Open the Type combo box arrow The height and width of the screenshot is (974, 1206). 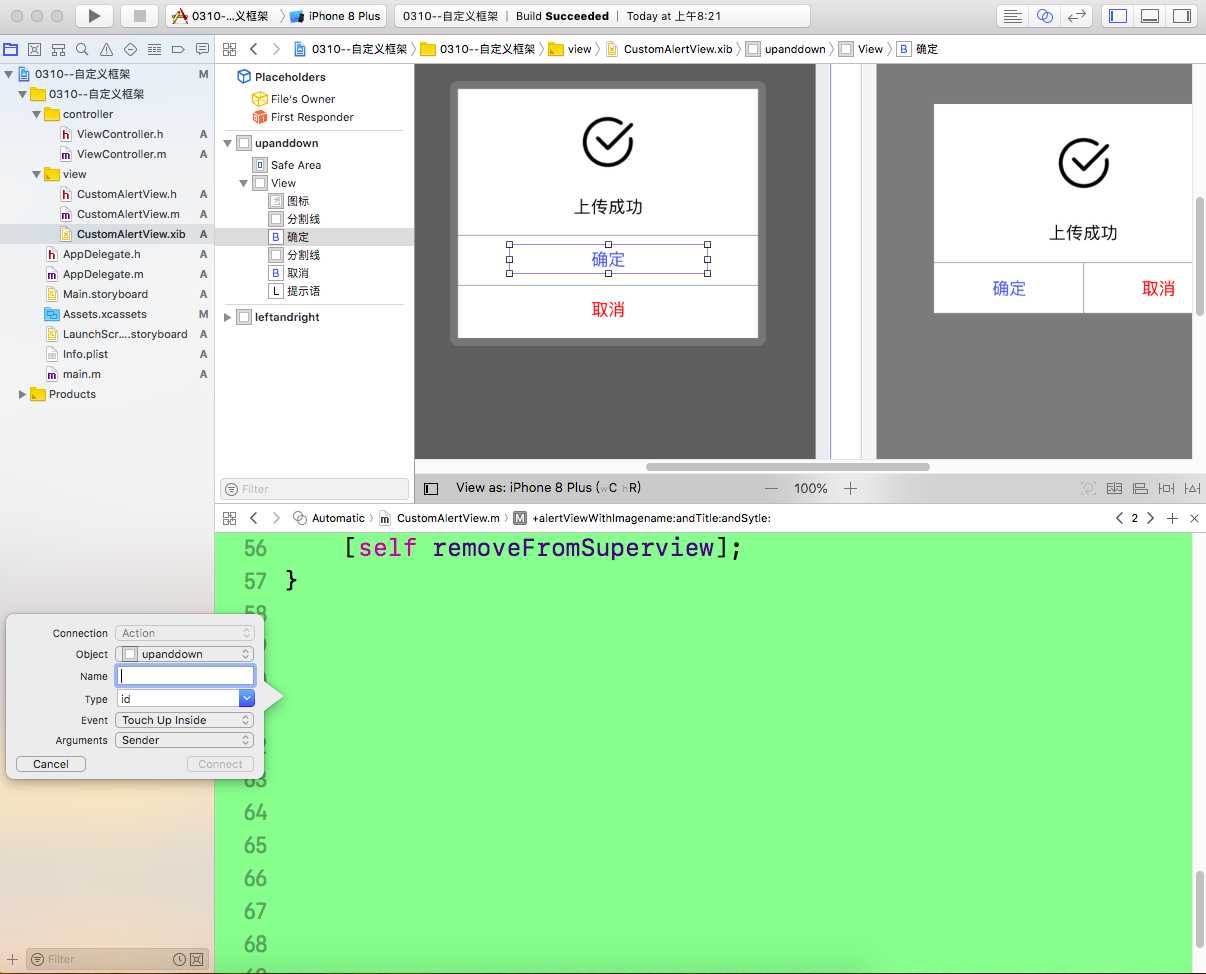246,699
